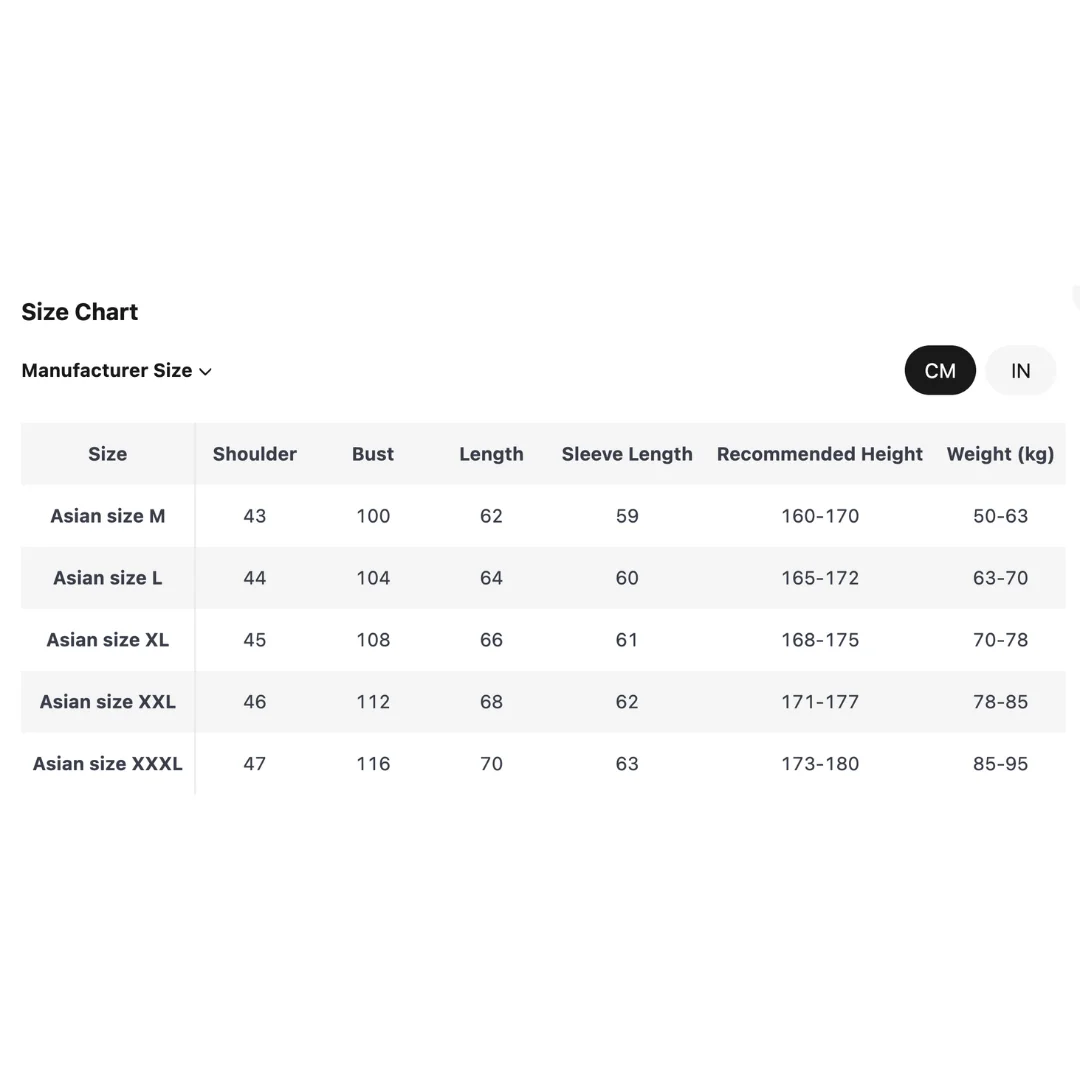Click the Shoulder column header
Viewport: 1080px width, 1080px height.
tap(255, 454)
